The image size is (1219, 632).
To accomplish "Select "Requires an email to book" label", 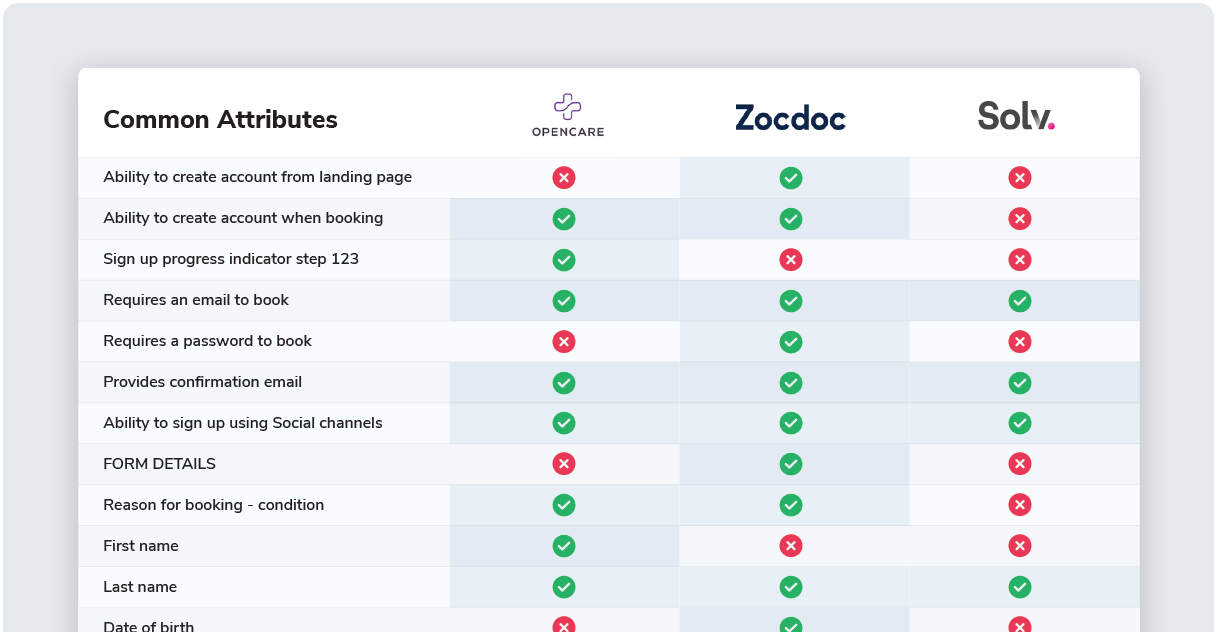I will point(196,300).
